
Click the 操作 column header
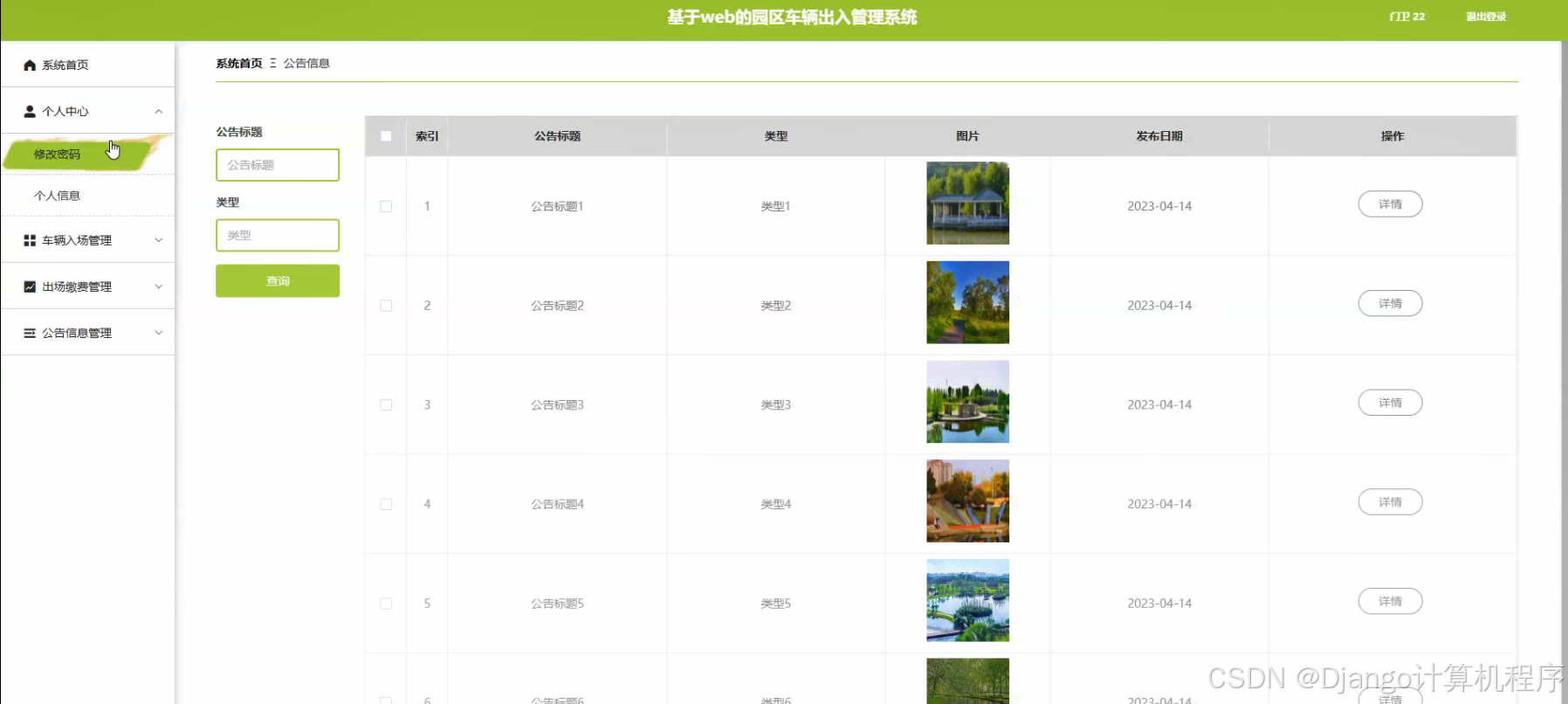pyautogui.click(x=1393, y=136)
